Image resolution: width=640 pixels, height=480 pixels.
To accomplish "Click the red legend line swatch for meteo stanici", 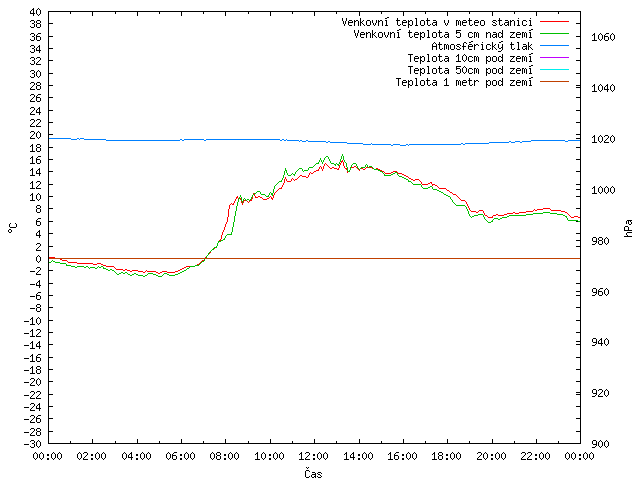I will 554,22.
